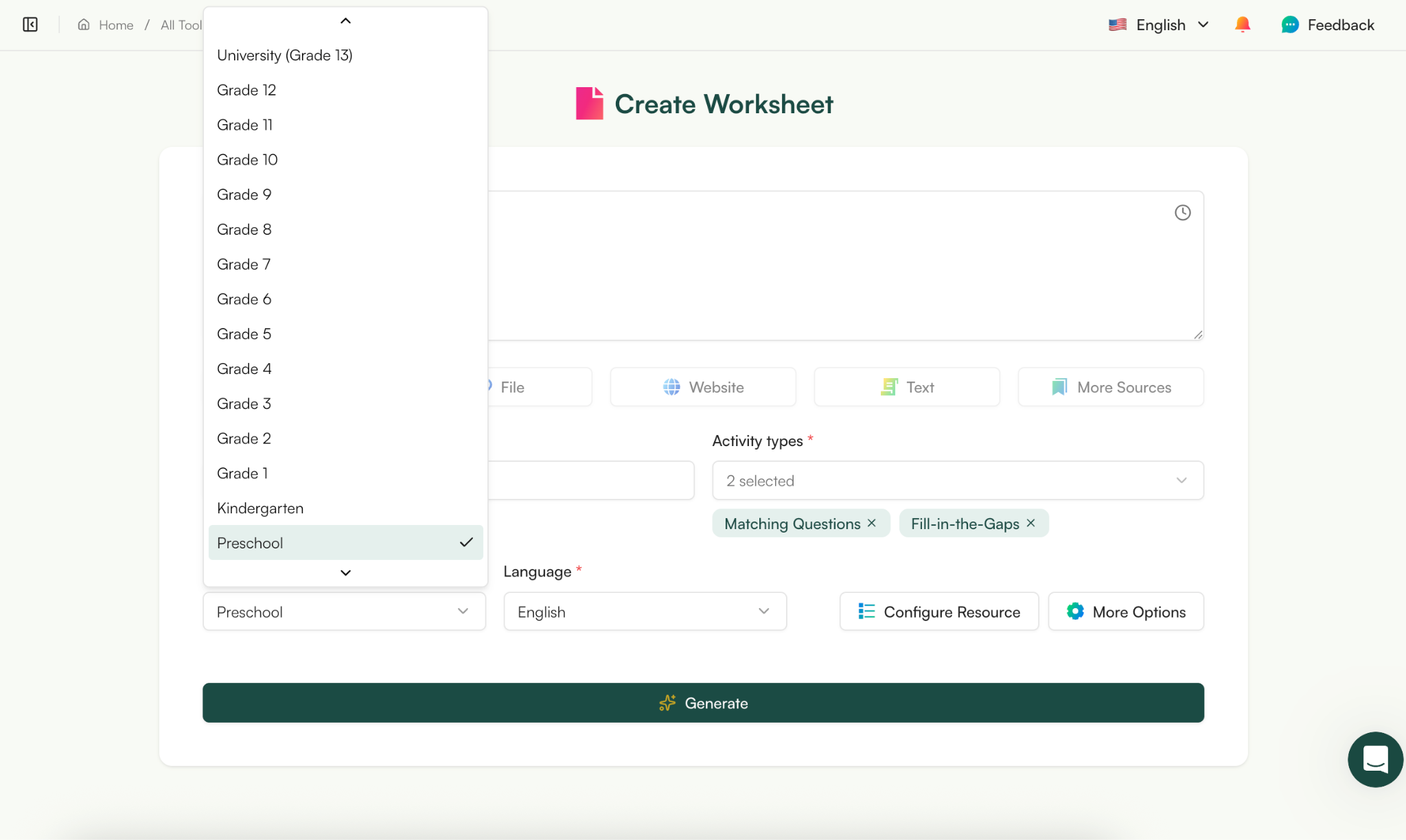Click the notification bell icon
This screenshot has width=1406, height=840.
coord(1242,25)
